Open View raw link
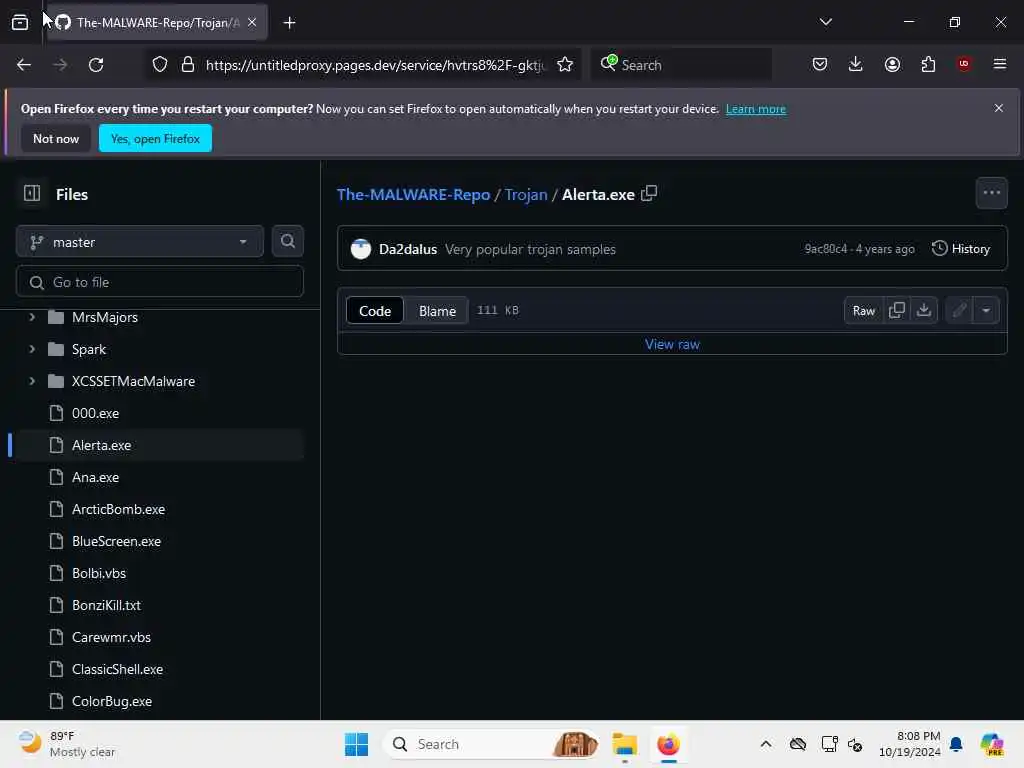Viewport: 1024px width, 768px height. point(672,344)
